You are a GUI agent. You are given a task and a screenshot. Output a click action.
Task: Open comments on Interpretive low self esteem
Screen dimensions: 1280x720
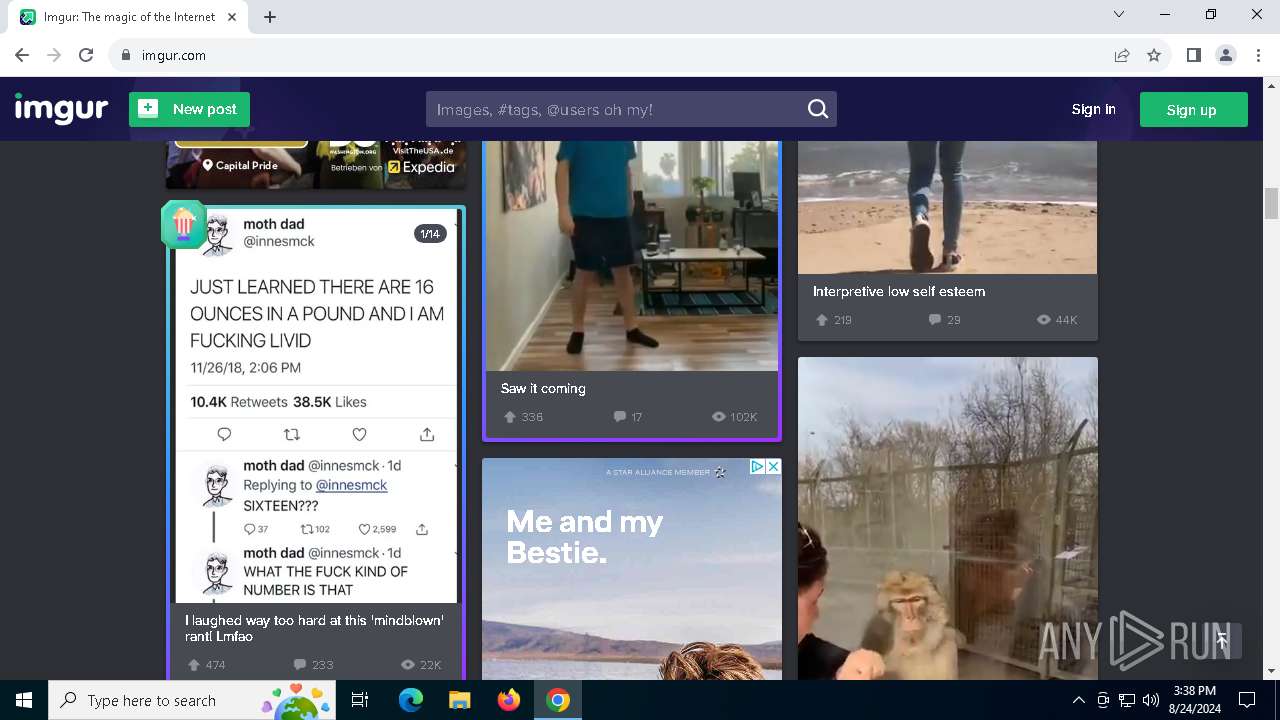pyautogui.click(x=934, y=320)
